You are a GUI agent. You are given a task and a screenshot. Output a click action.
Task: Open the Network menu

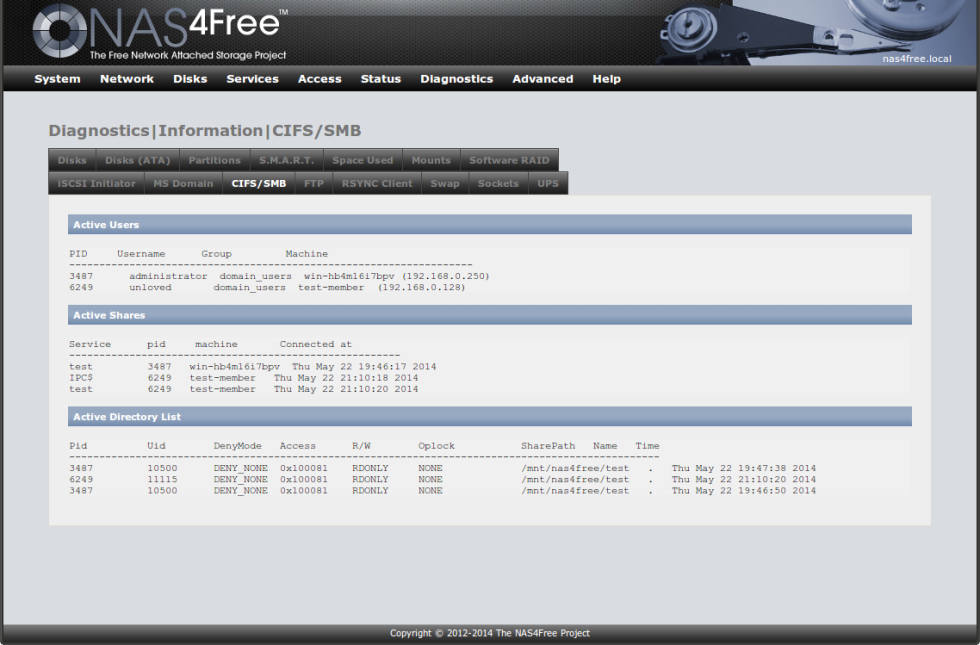click(x=126, y=79)
